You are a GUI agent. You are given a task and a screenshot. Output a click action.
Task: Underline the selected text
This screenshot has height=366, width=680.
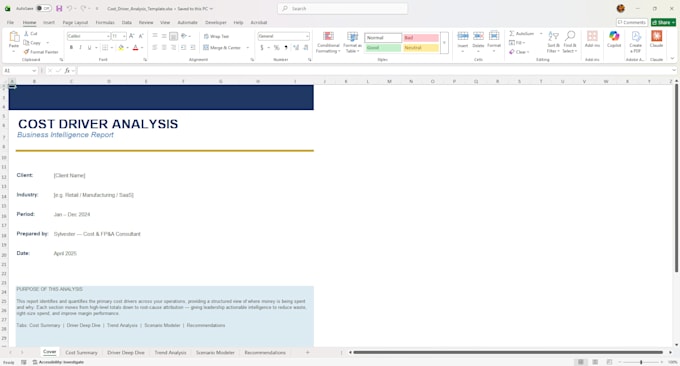(x=89, y=48)
